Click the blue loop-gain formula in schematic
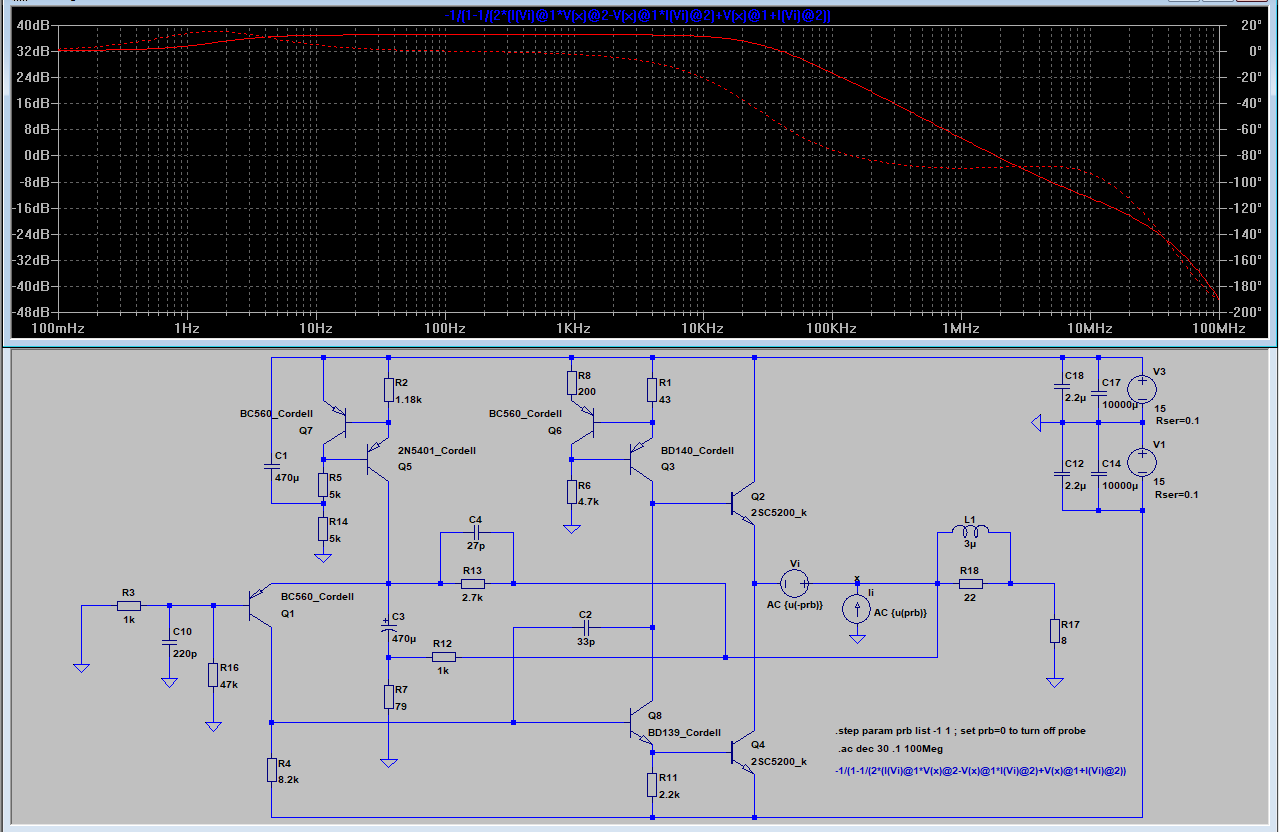Screen dimensions: 1280x832 pyautogui.click(x=982, y=770)
